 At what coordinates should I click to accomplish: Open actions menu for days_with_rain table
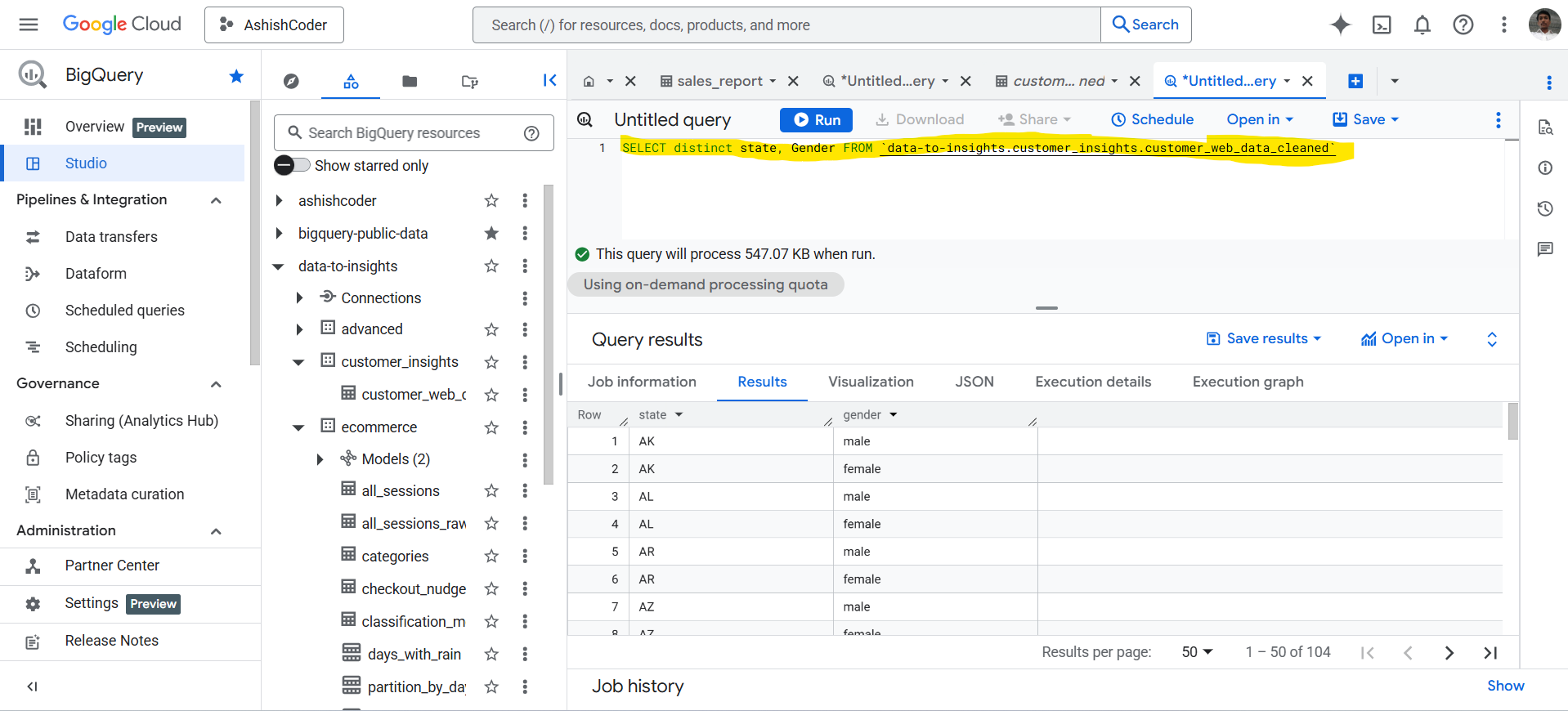tap(525, 654)
